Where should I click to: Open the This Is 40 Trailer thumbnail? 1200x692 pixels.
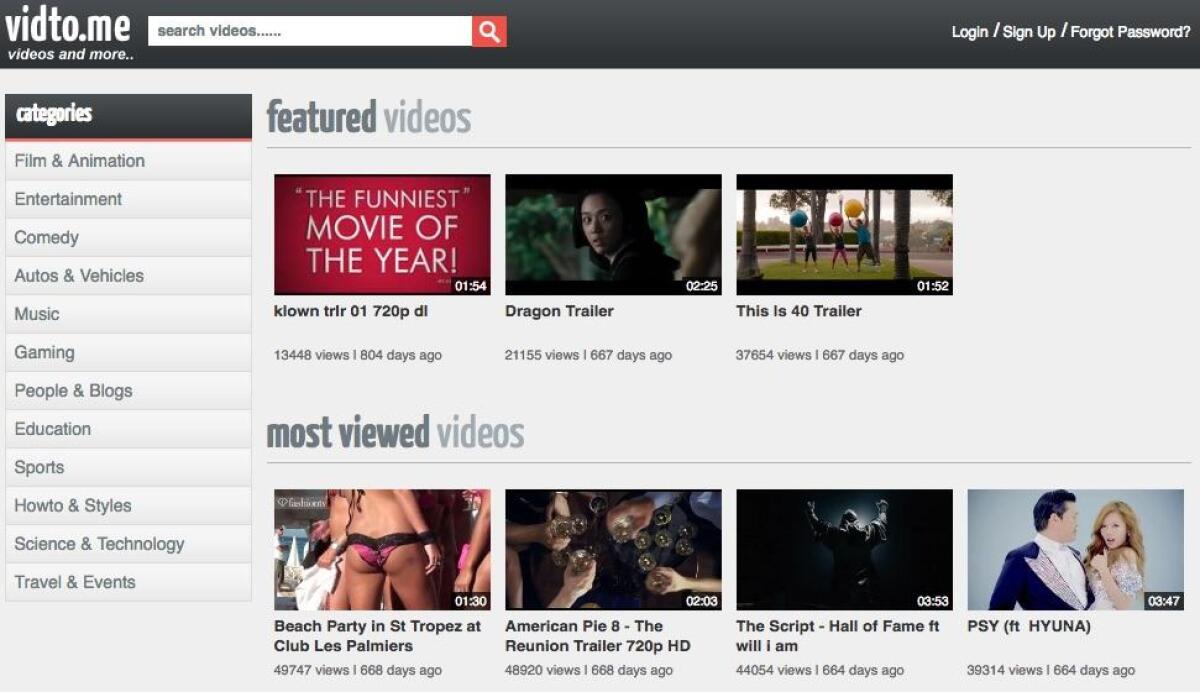844,234
